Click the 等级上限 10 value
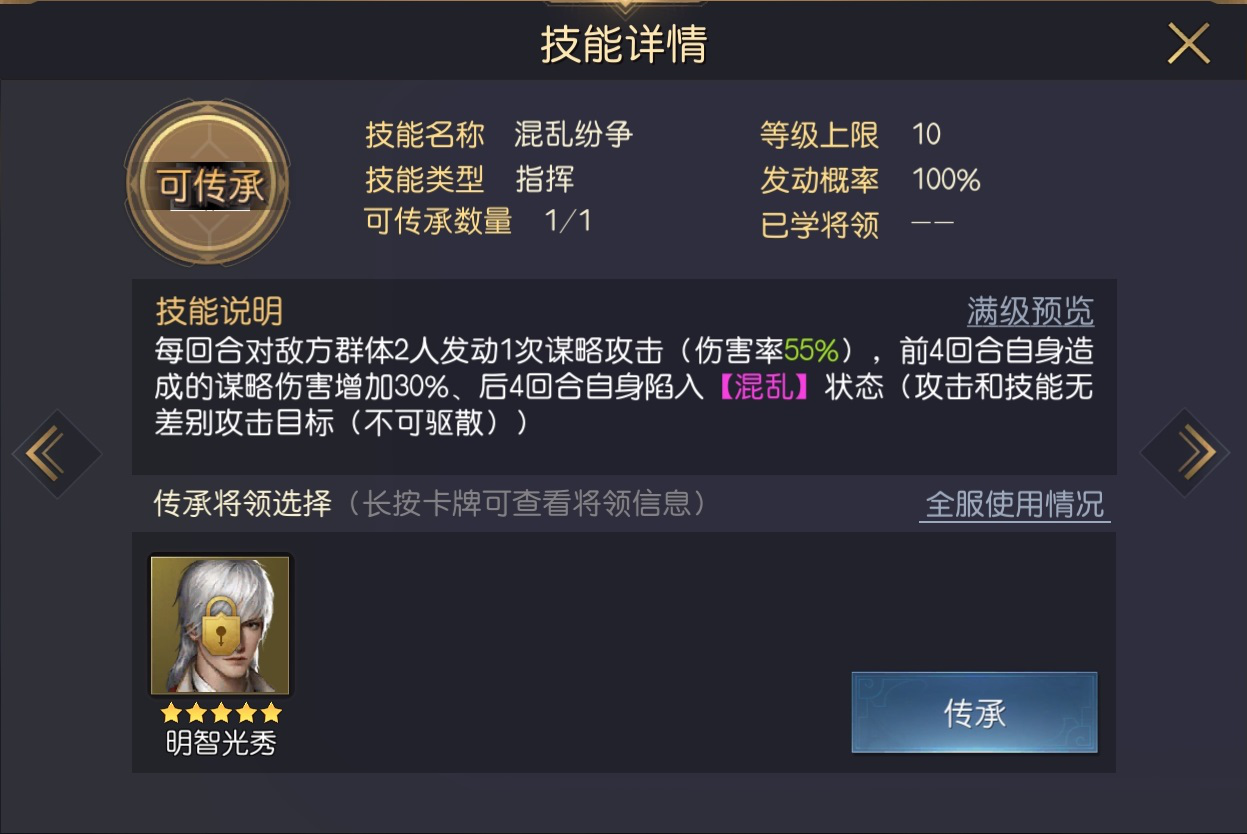The height and width of the screenshot is (834, 1247). (x=926, y=134)
